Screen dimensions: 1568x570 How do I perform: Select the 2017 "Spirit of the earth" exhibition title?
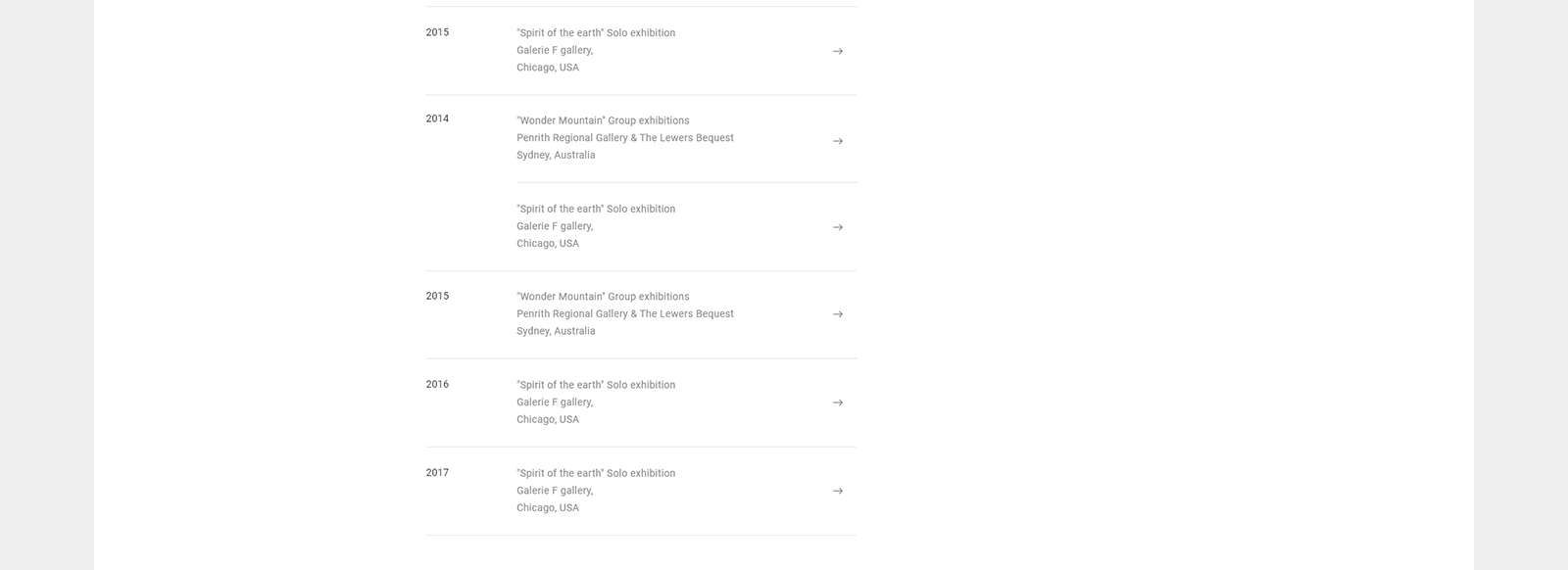[x=595, y=473]
